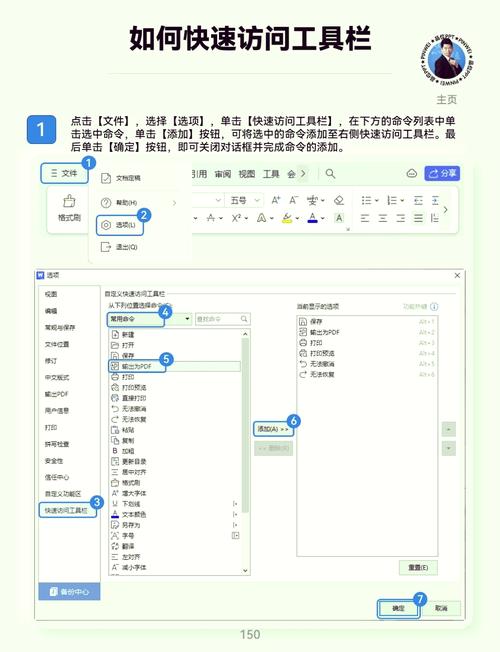Open 拼写检查 in options sidebar
500x652 pixels.
[57, 444]
